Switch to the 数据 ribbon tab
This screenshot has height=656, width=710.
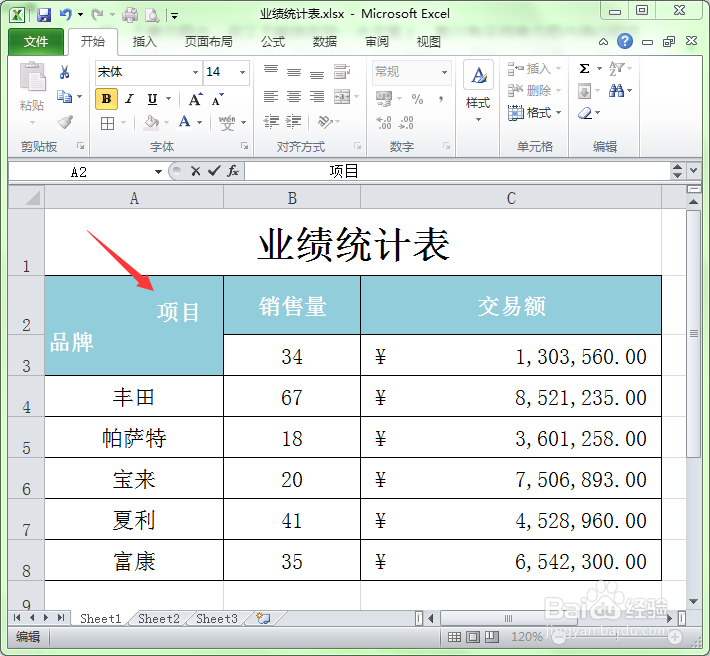[325, 42]
